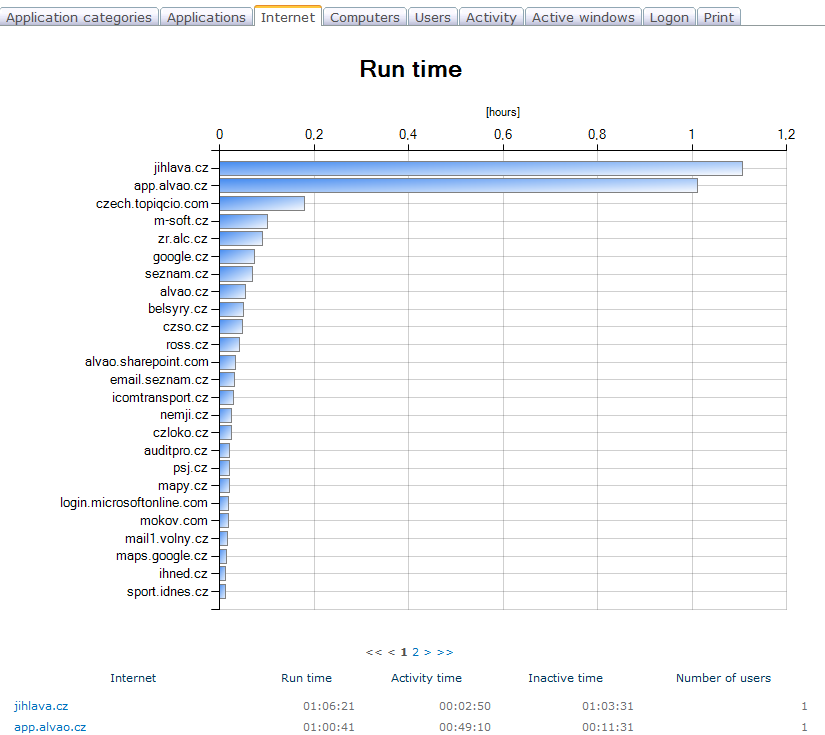Click the mapy.cz chart label

coord(183,486)
